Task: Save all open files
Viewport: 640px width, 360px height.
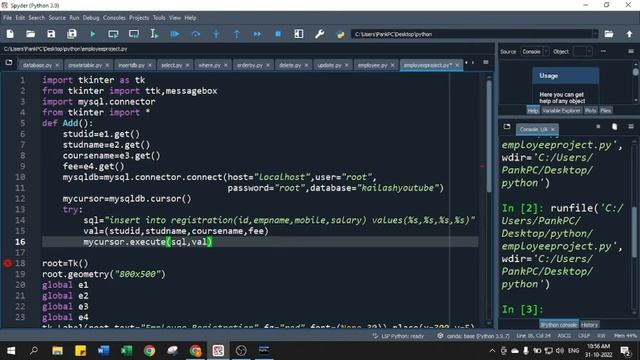Action: coord(72,34)
